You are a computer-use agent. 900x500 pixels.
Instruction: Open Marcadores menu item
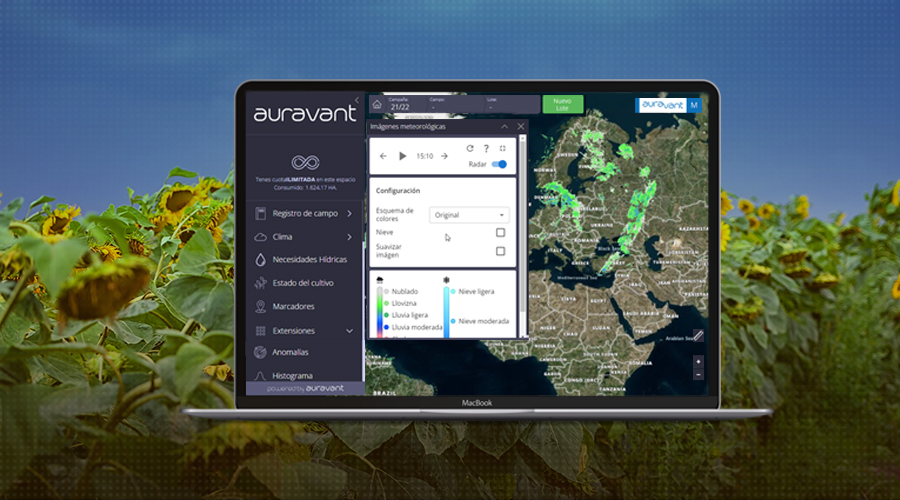pyautogui.click(x=293, y=307)
